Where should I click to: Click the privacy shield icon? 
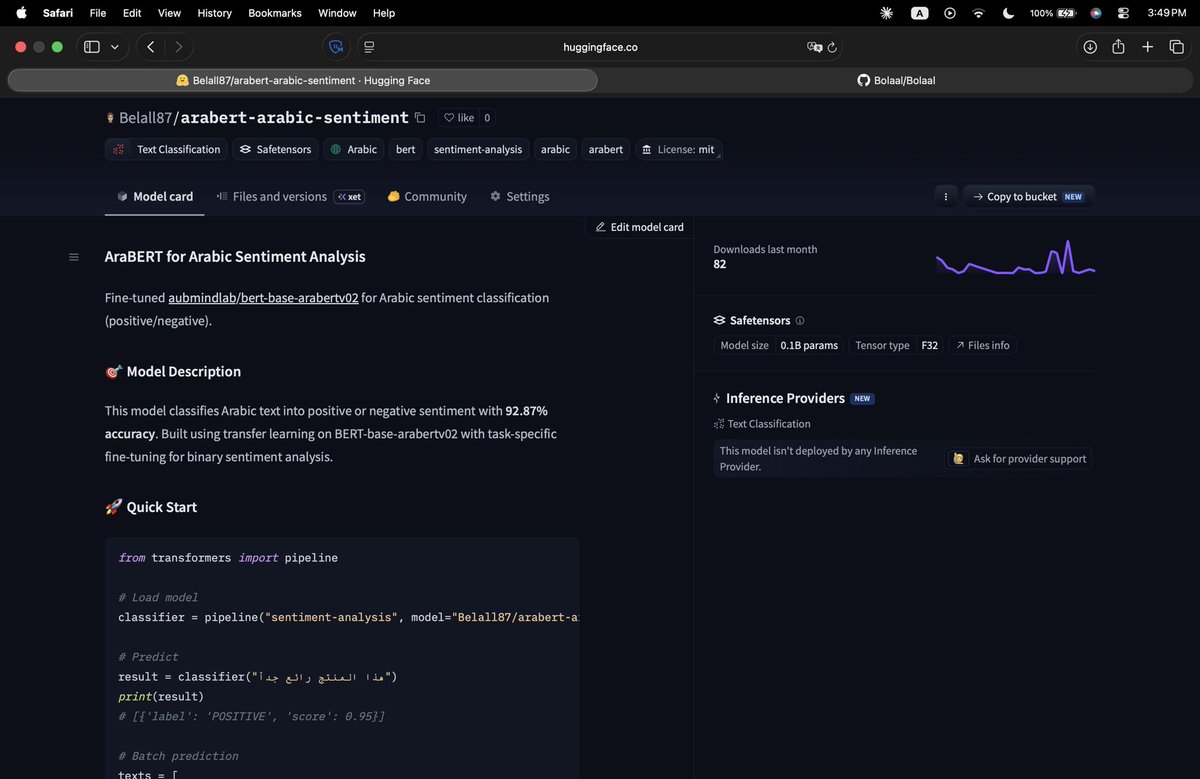(x=336, y=47)
